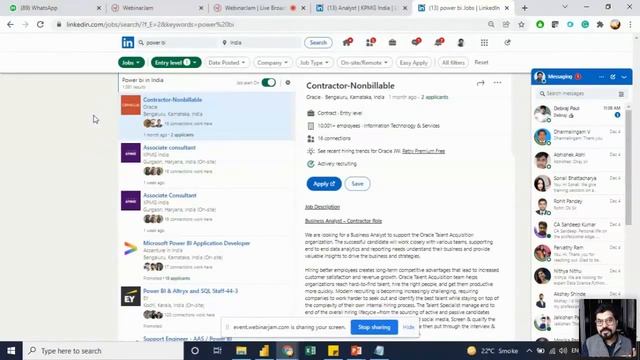Screen dimensions: 640x360
Task: Open more options for the job posting
Action: coord(497,83)
